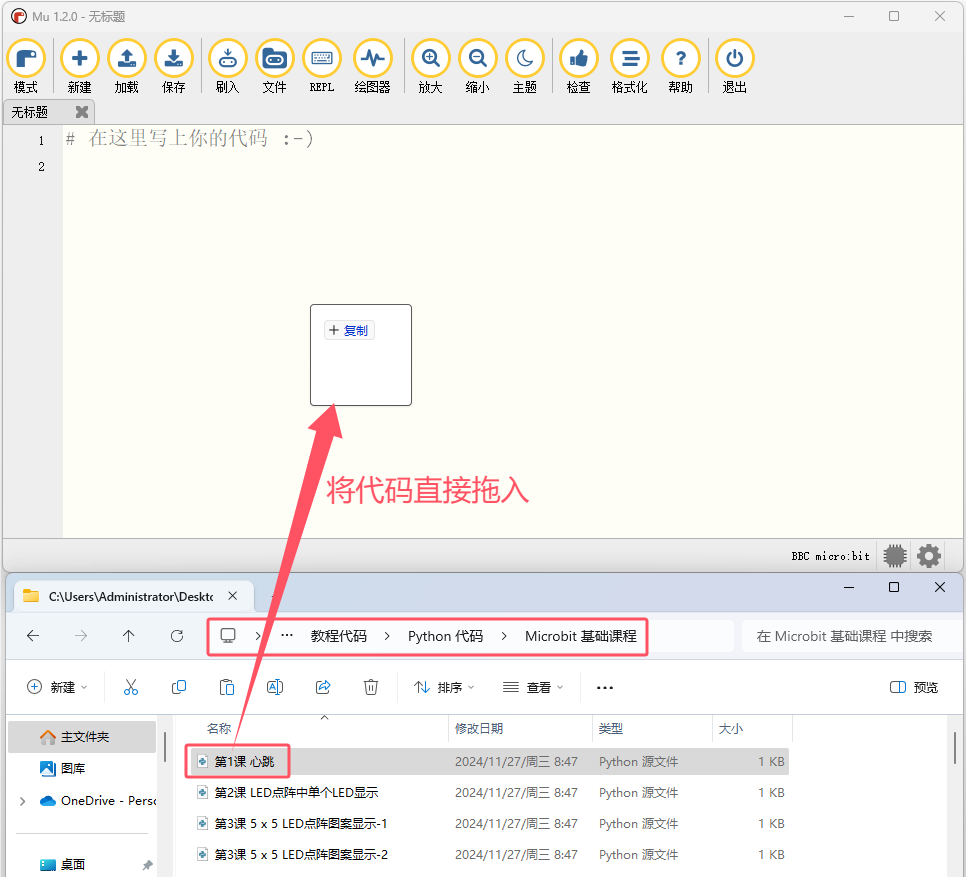
Task: Click the BBC micro:bit mode label
Action: pyautogui.click(x=830, y=556)
